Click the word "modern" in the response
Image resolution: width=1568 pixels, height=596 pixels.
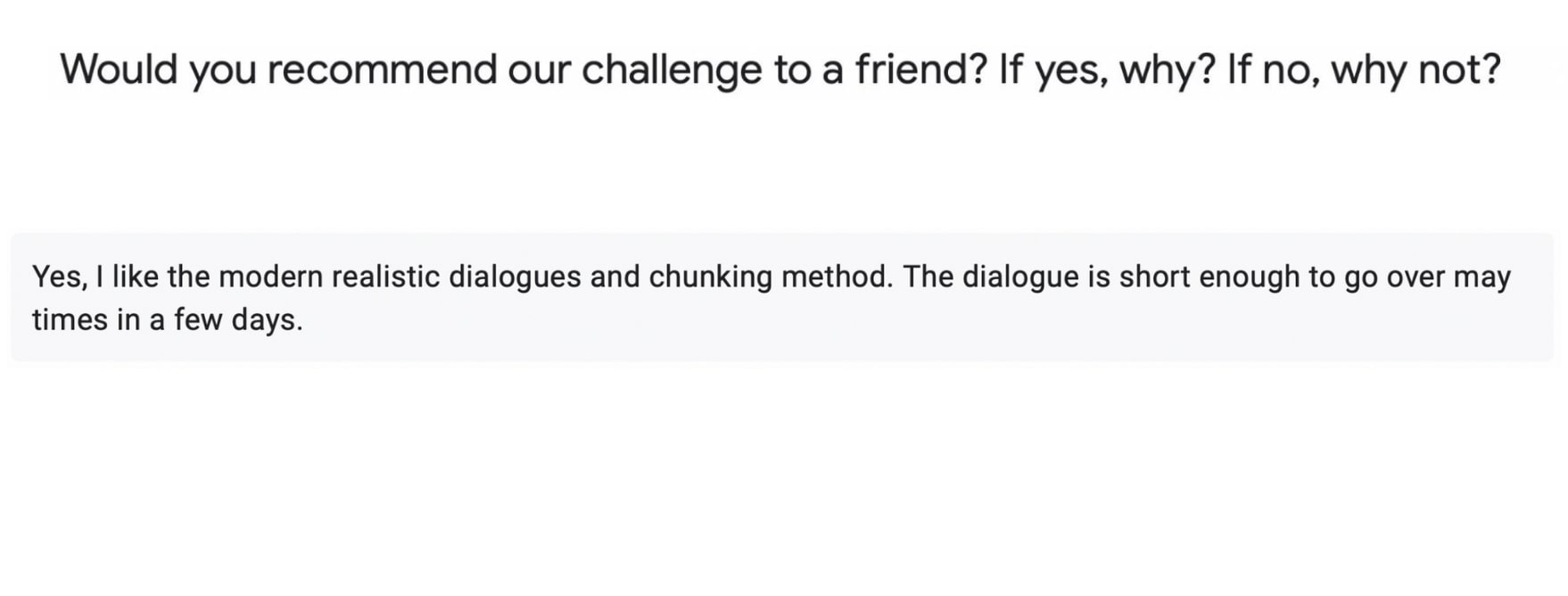click(x=270, y=277)
